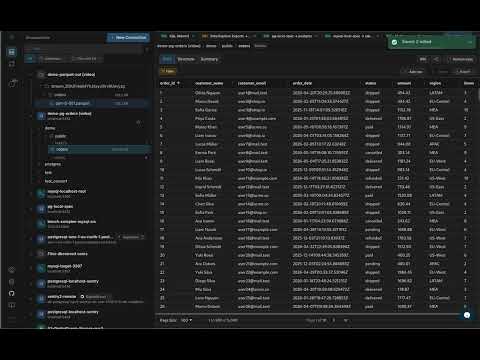Select the highlighted parquet file row
The width and height of the screenshot is (480, 360).
tap(92, 103)
